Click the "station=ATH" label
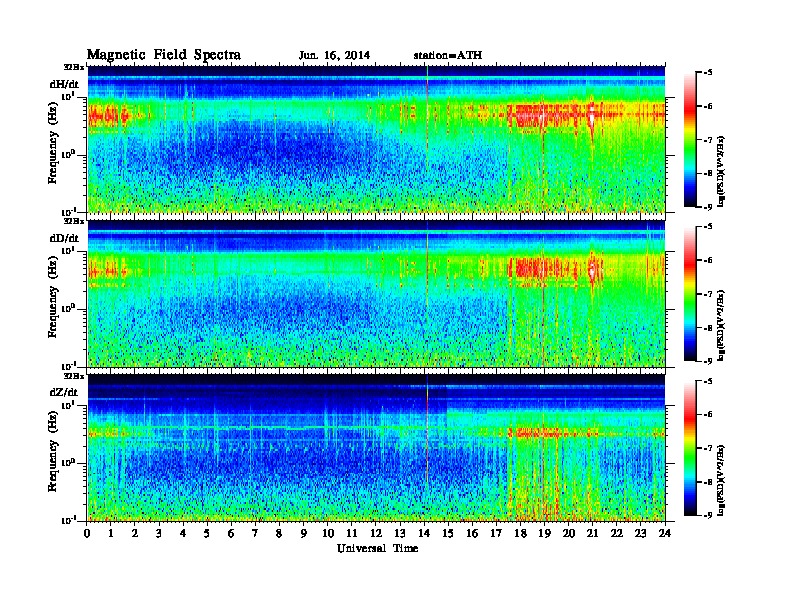The height and width of the screenshot is (612, 792). (448, 56)
